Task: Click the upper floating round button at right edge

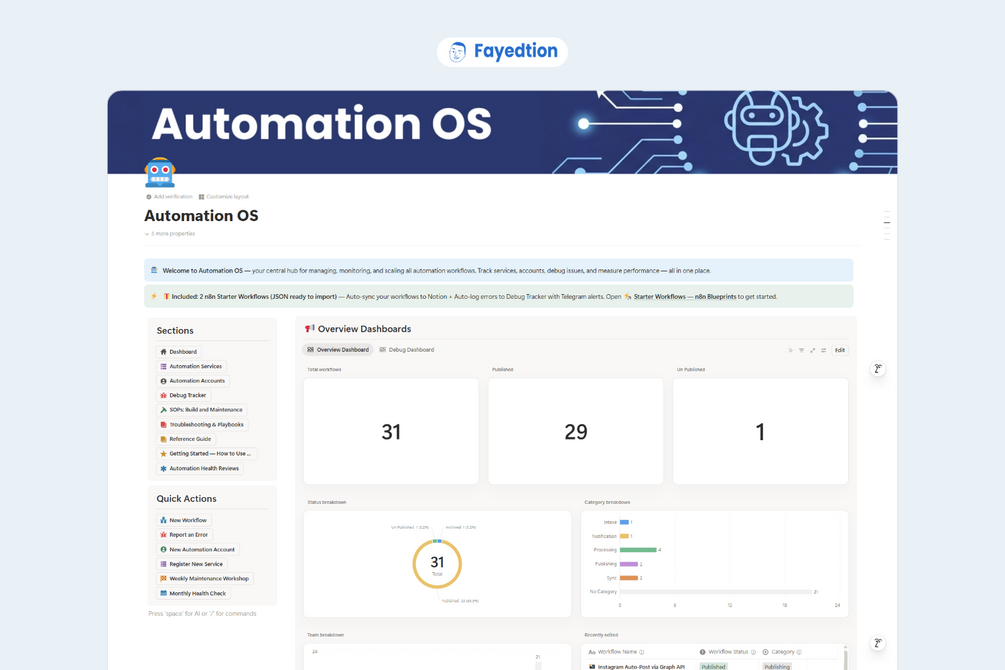Action: tap(878, 369)
